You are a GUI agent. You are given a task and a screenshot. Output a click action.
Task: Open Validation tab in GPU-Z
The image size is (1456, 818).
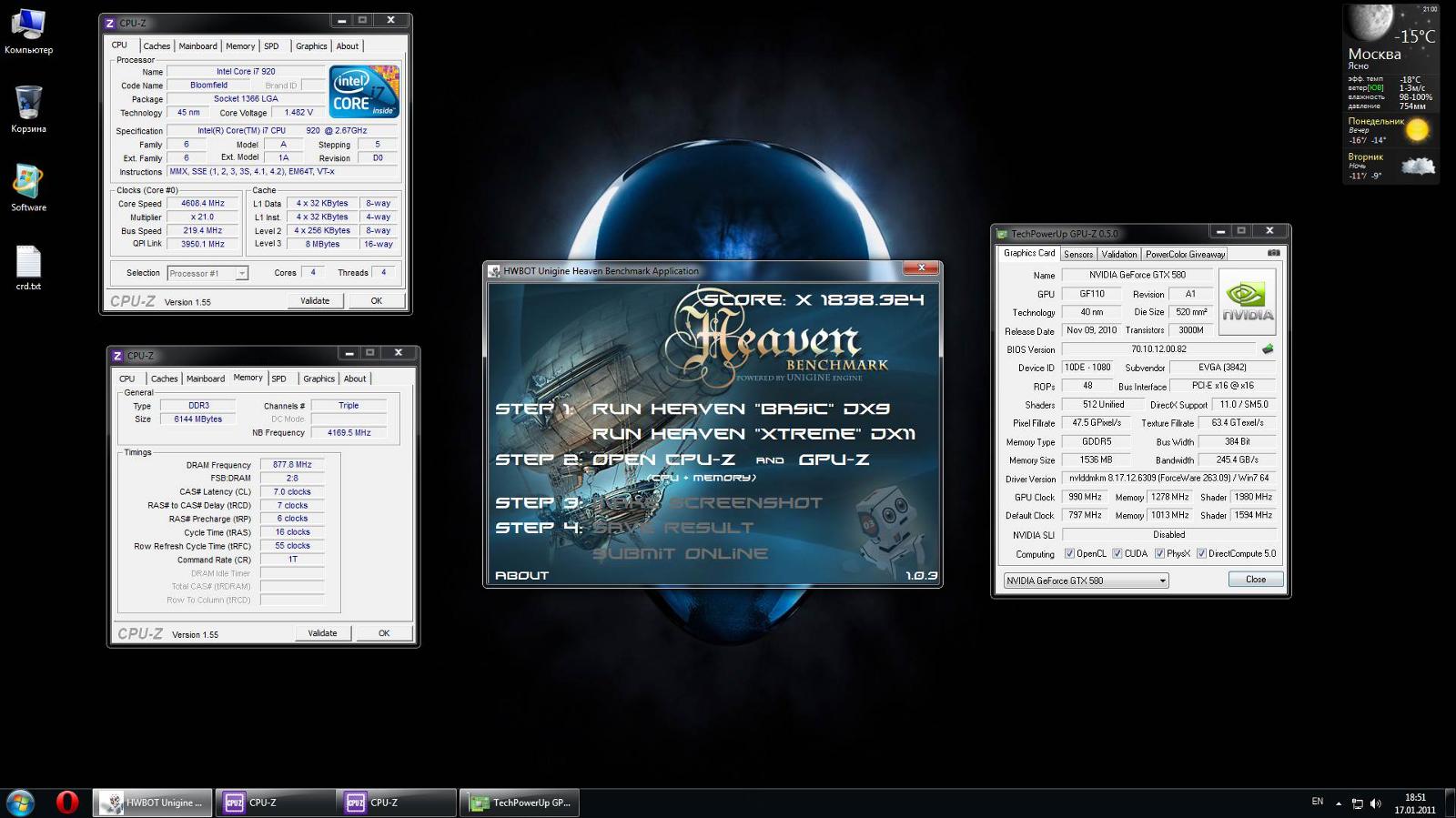tap(1118, 255)
